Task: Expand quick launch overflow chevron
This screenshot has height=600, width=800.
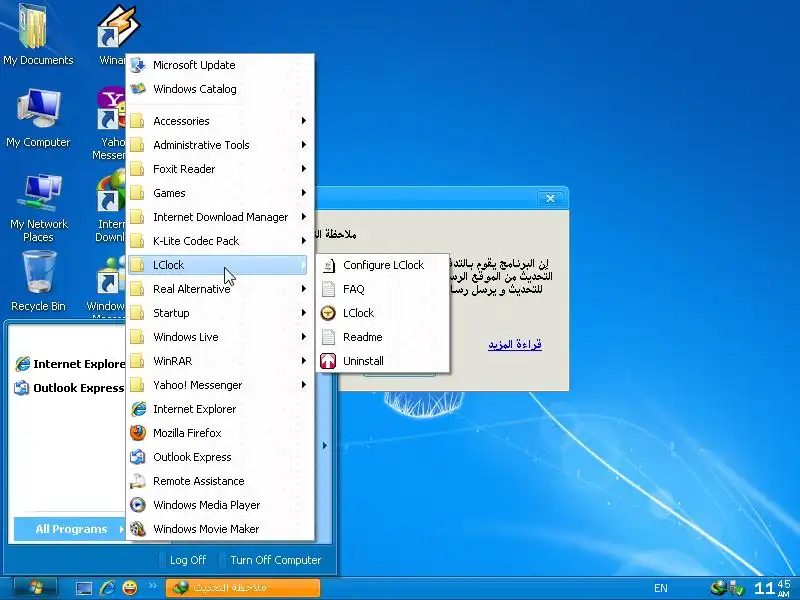Action: (x=152, y=585)
